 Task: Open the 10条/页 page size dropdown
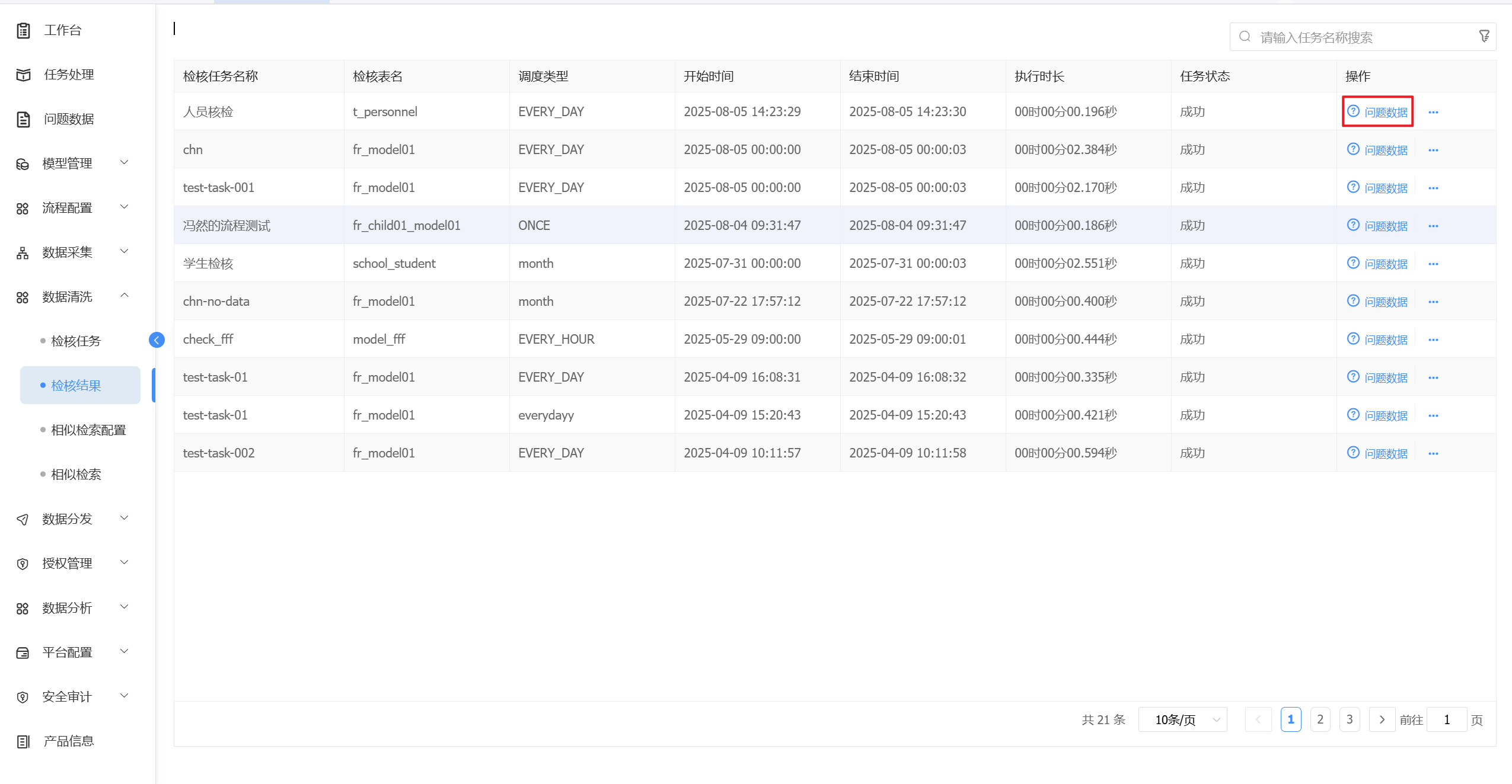pyautogui.click(x=1182, y=719)
